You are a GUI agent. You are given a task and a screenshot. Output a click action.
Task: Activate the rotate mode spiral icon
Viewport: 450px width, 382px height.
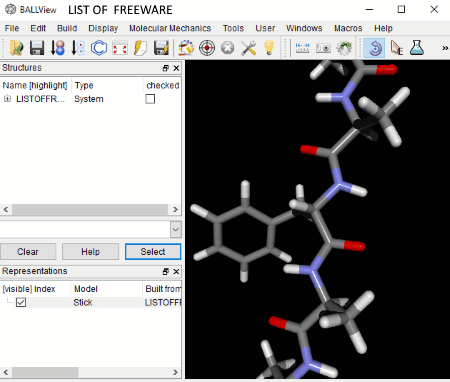click(x=374, y=48)
